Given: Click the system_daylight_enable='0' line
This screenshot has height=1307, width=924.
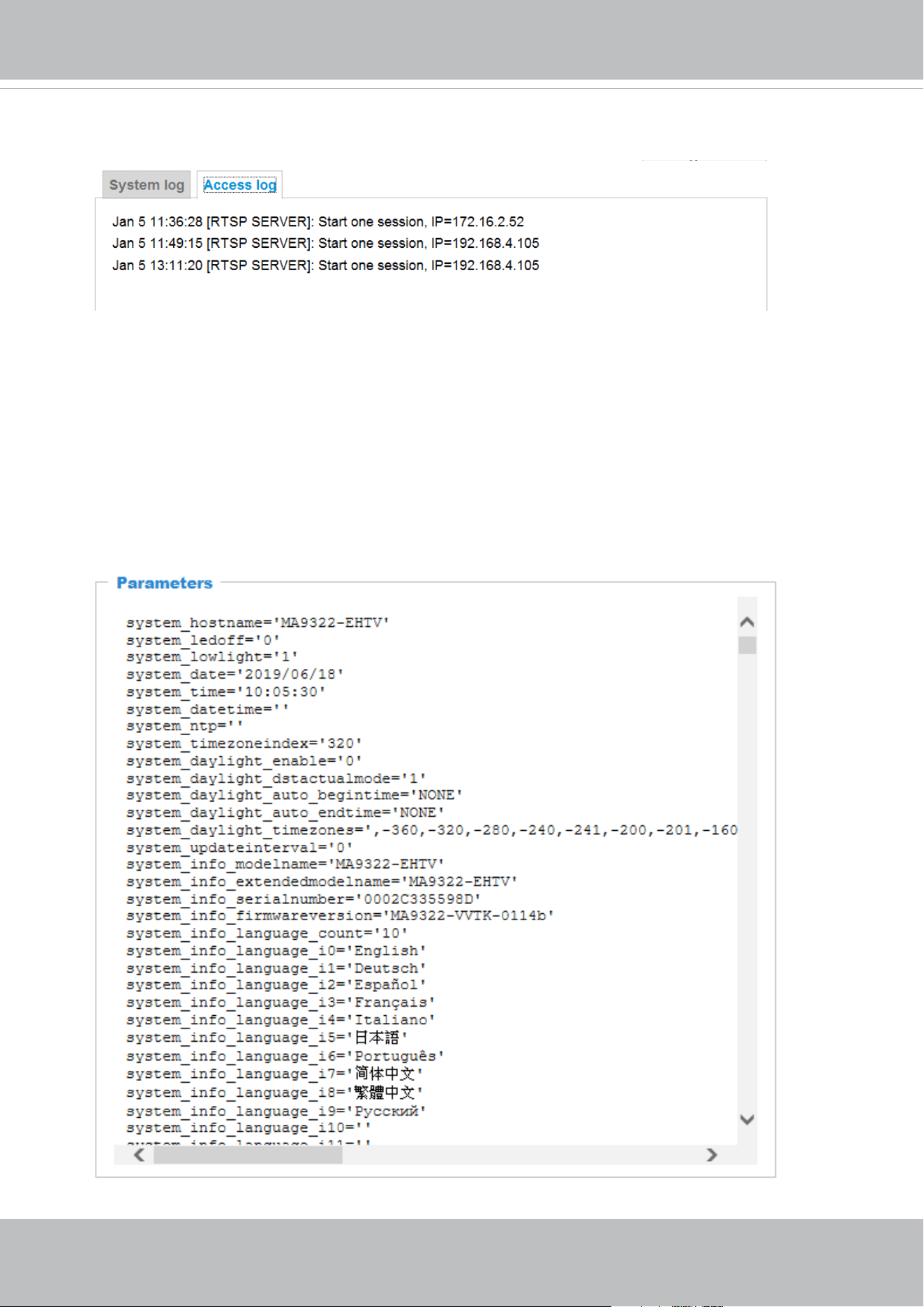Looking at the screenshot, I should click(244, 761).
